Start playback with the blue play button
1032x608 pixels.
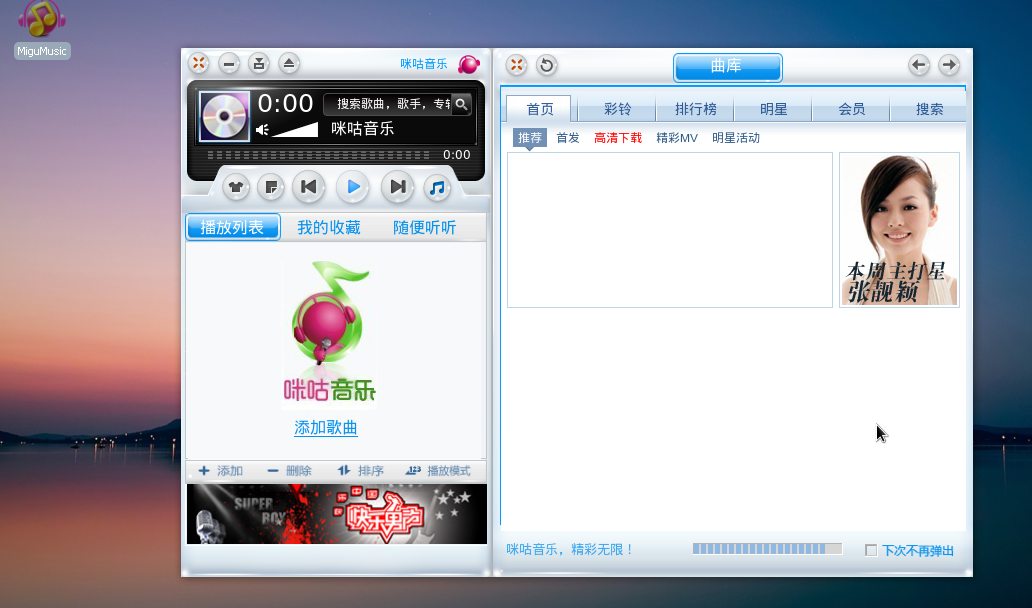(353, 187)
